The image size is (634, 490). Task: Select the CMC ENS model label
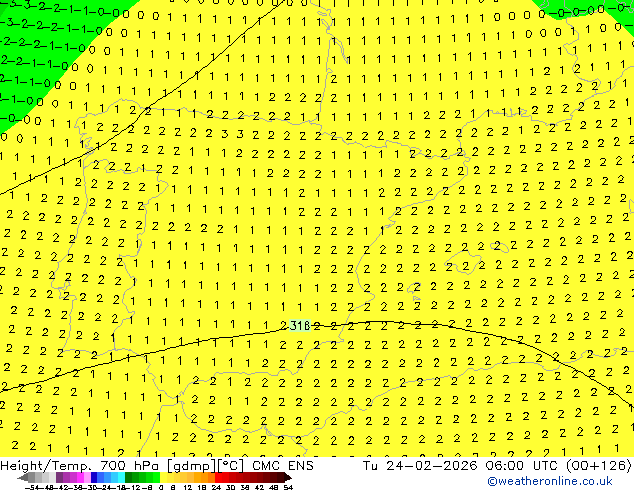coord(283,466)
